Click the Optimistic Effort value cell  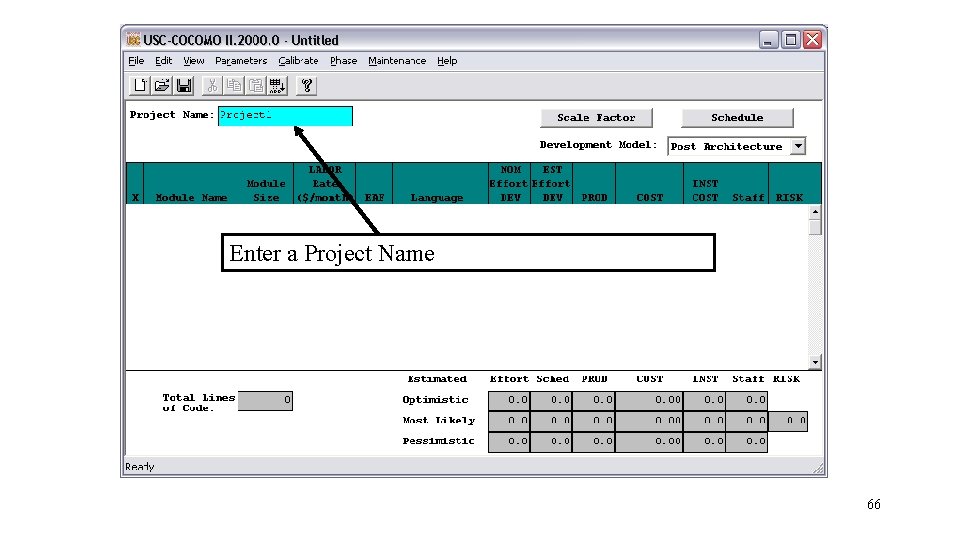[x=509, y=400]
